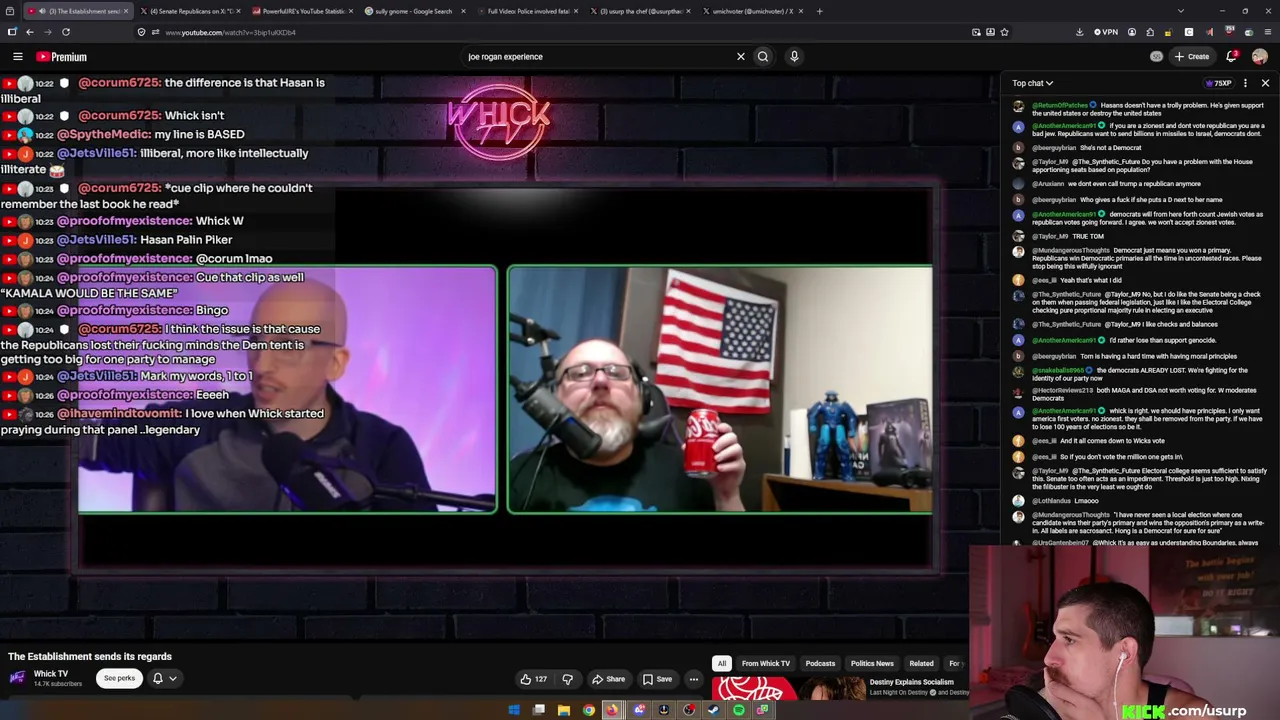
Task: Select the Related filter chip
Action: (921, 664)
